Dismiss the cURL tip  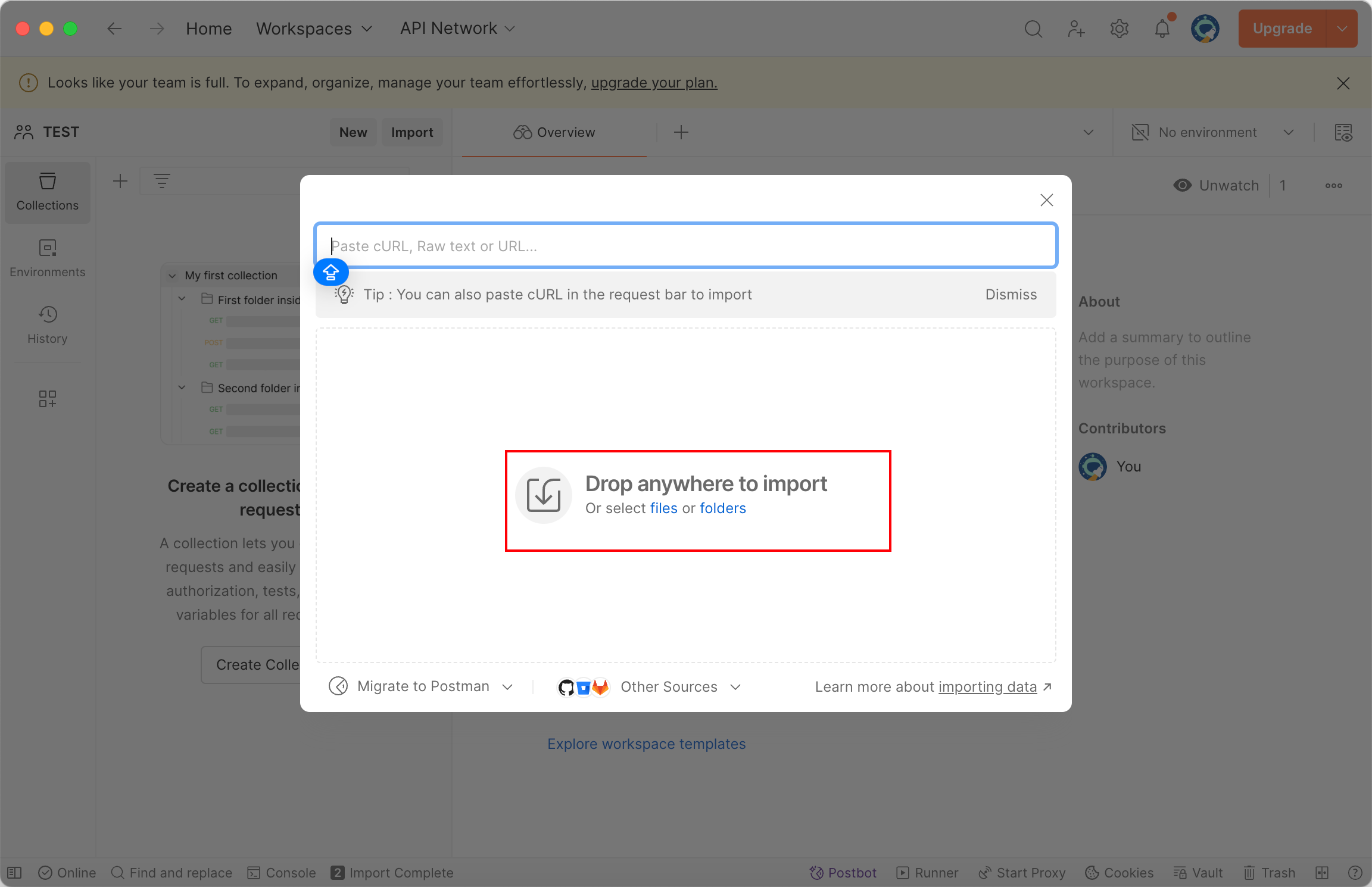1011,295
